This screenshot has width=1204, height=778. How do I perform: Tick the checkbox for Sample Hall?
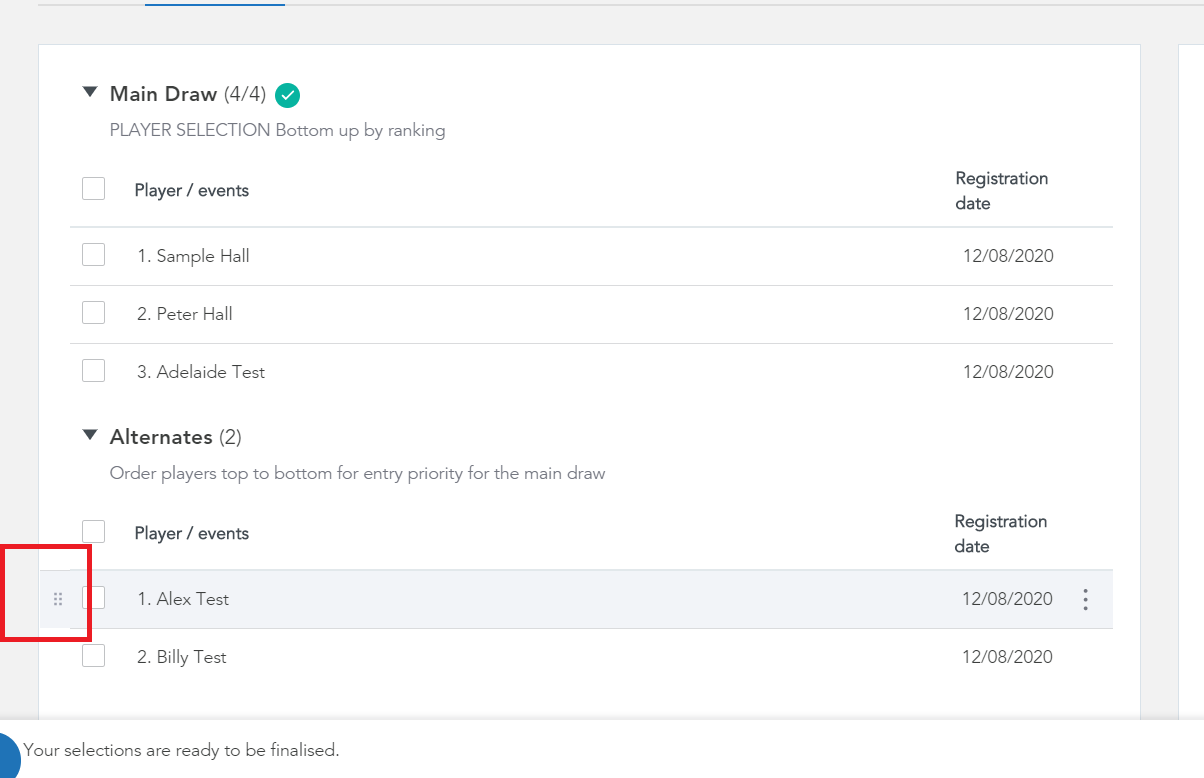93,254
